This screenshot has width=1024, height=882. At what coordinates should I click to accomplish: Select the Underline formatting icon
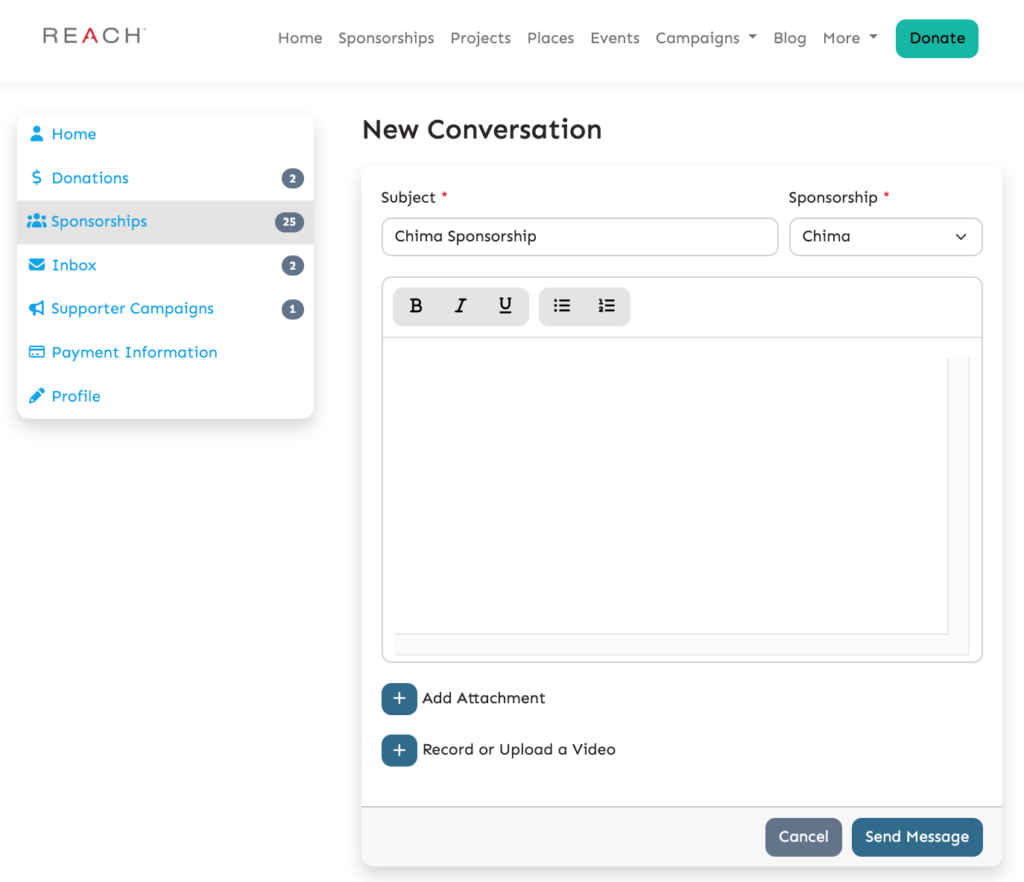click(x=505, y=306)
